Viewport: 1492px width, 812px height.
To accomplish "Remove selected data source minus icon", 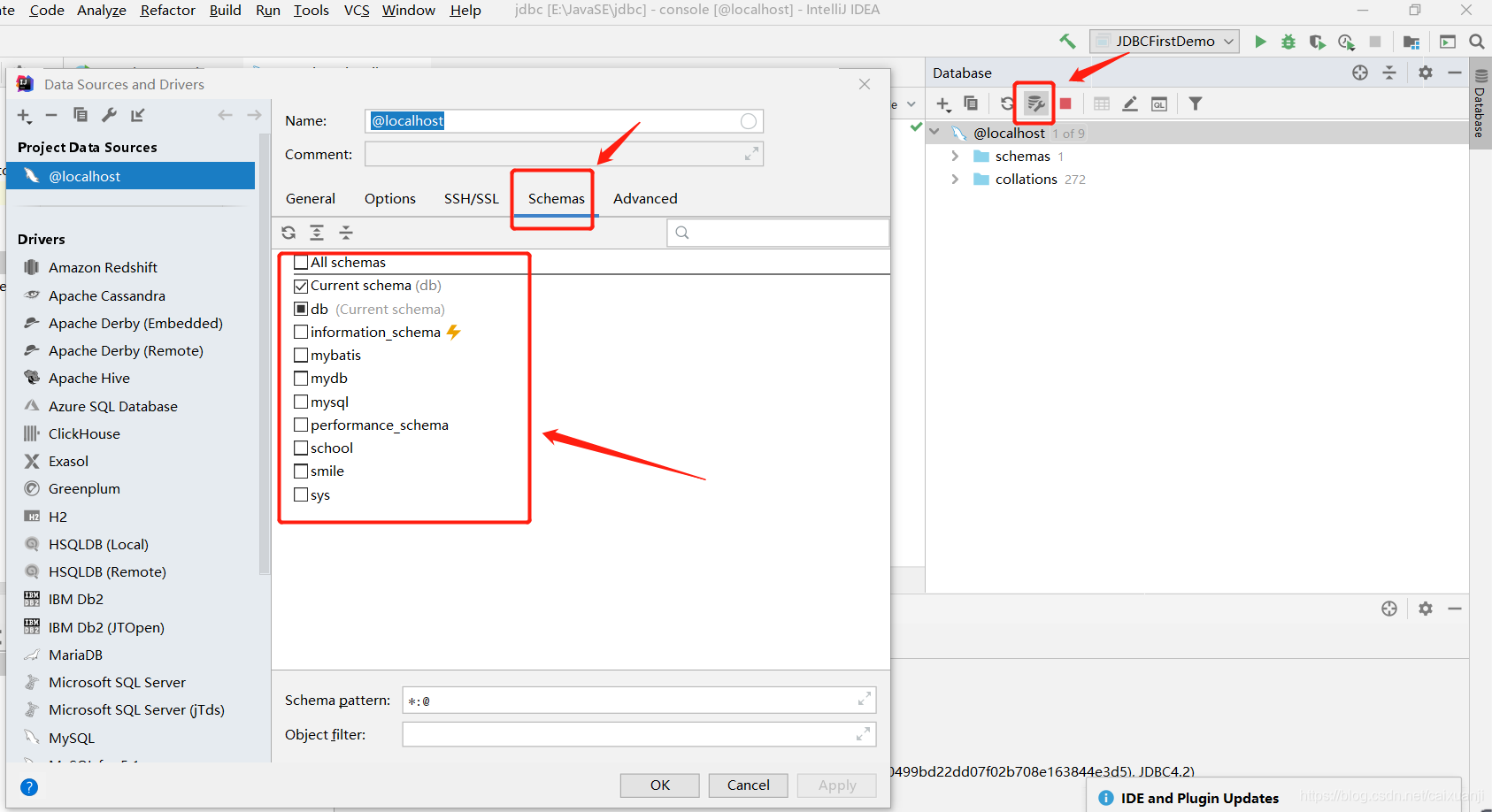I will point(51,115).
